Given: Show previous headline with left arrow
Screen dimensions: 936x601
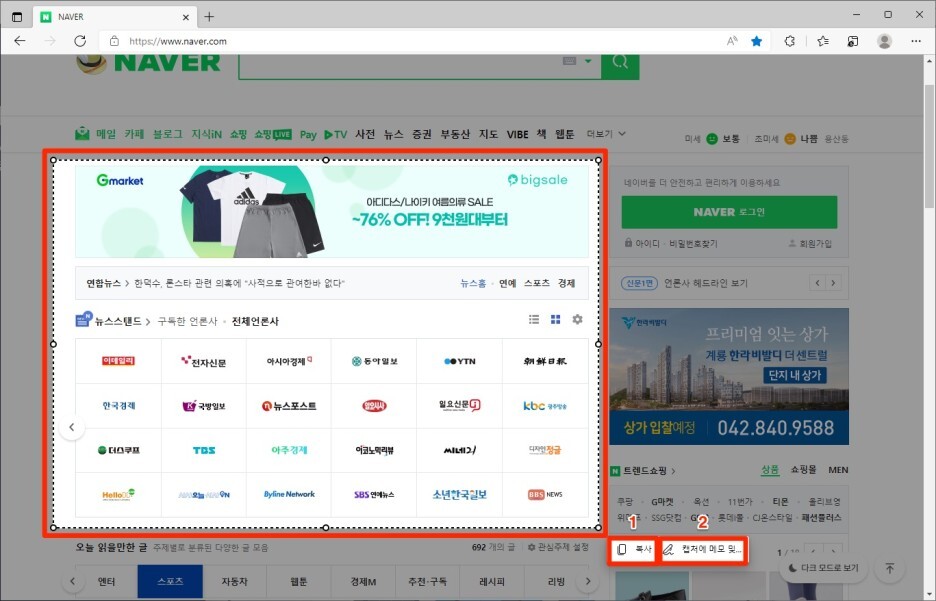Looking at the screenshot, I should 817,283.
